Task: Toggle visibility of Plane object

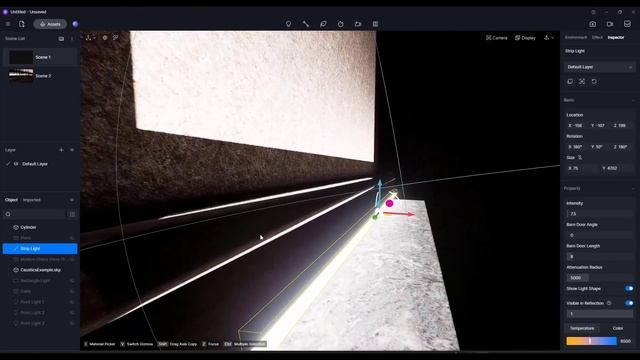Action: [x=72, y=238]
